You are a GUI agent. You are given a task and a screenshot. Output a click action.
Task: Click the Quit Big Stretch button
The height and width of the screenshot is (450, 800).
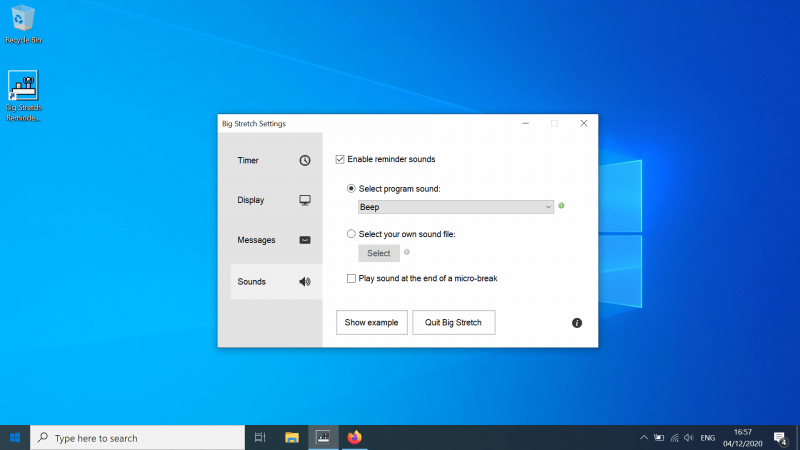pos(454,322)
